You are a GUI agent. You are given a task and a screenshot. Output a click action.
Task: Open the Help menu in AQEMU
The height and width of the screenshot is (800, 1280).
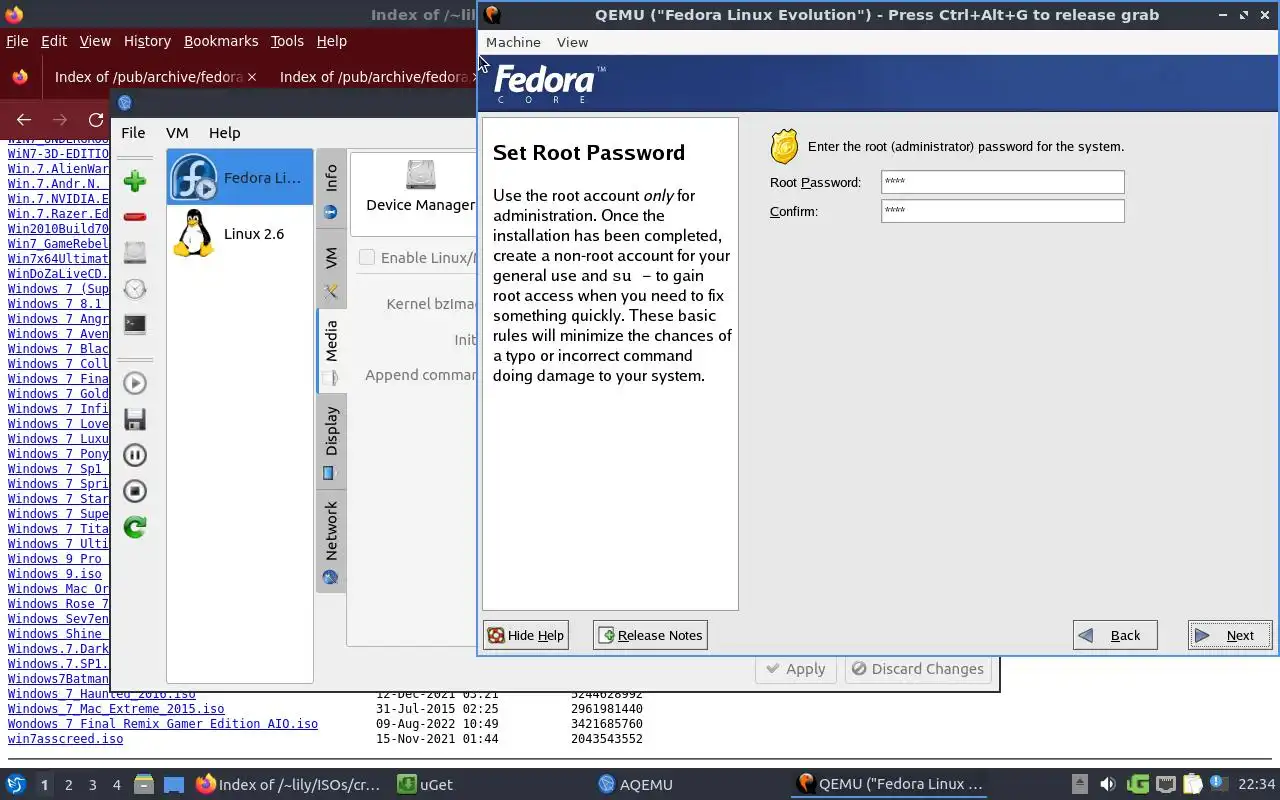pyautogui.click(x=224, y=132)
